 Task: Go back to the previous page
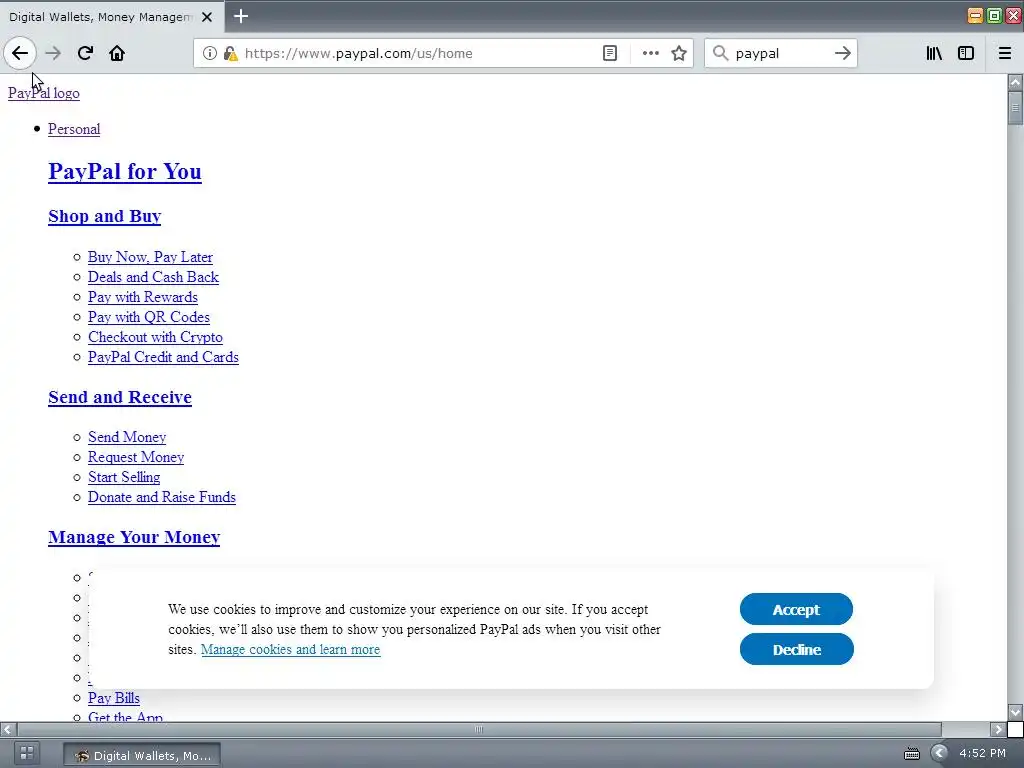[20, 53]
